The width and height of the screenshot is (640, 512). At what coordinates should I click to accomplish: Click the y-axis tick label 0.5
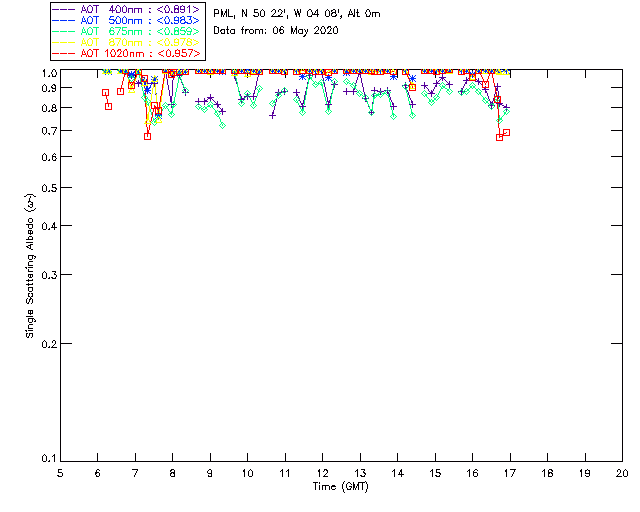pyautogui.click(x=48, y=188)
